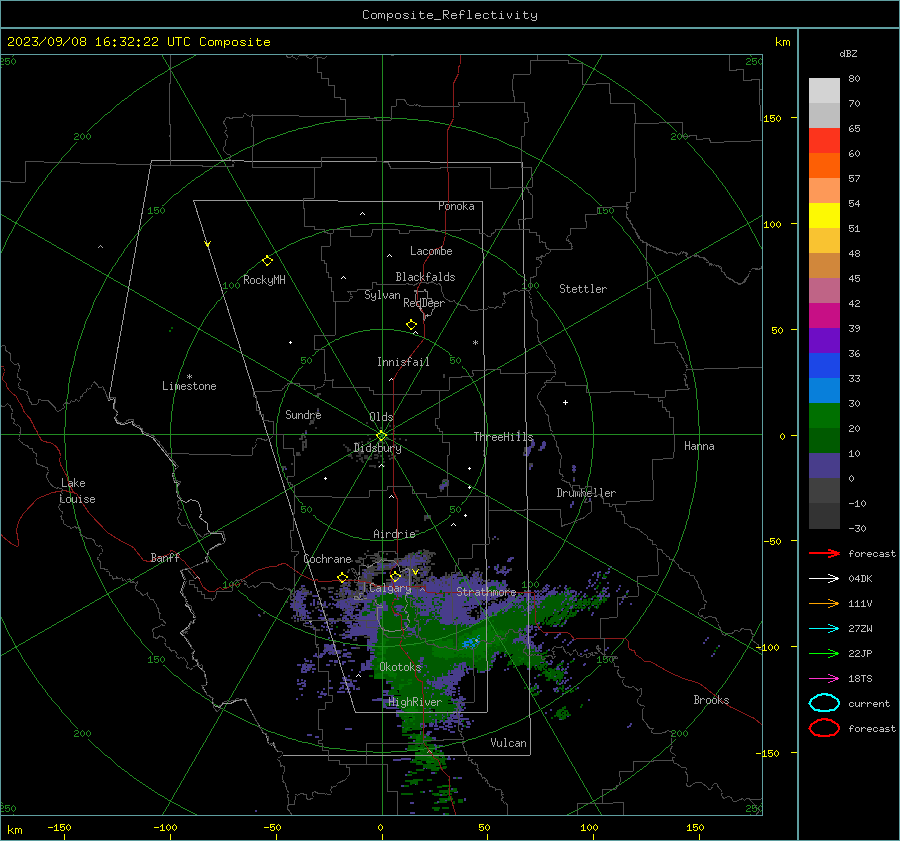This screenshot has height=841, width=900.
Task: Click the Sundre label
Action: coord(303,414)
